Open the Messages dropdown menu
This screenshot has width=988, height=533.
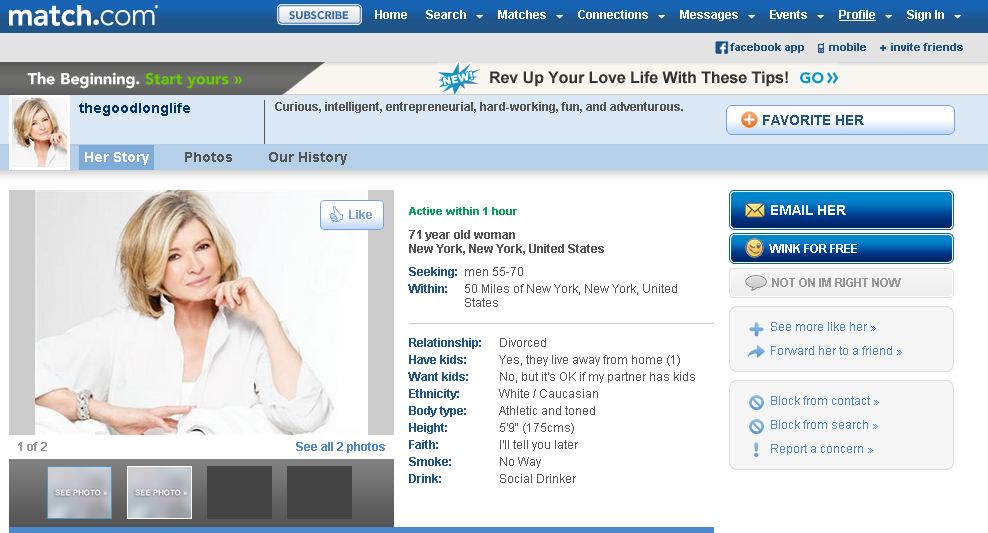716,15
